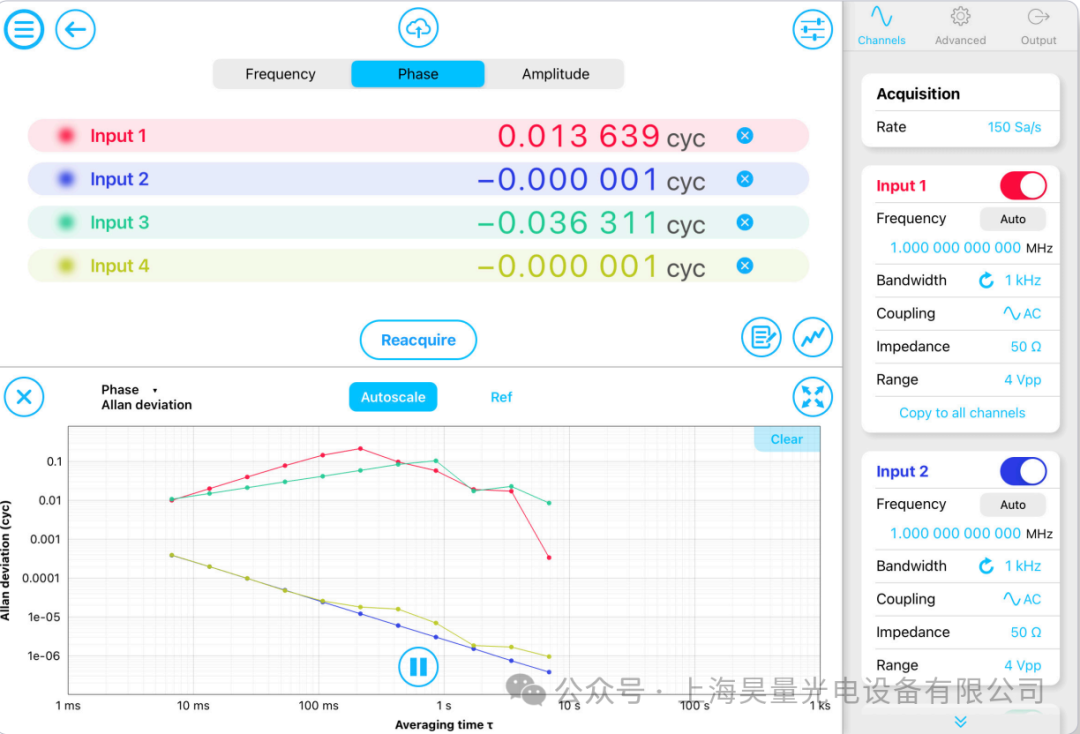
Task: Expand more channels with down chevron
Action: click(960, 721)
